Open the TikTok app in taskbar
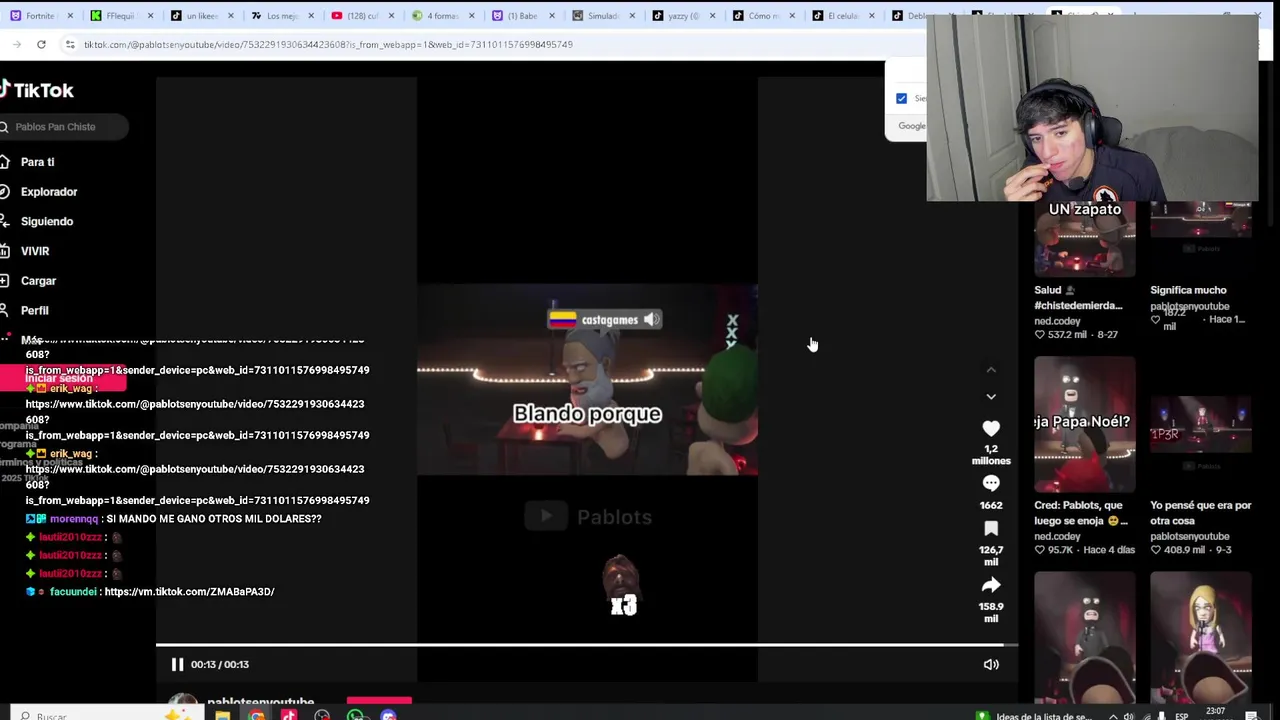 [289, 715]
